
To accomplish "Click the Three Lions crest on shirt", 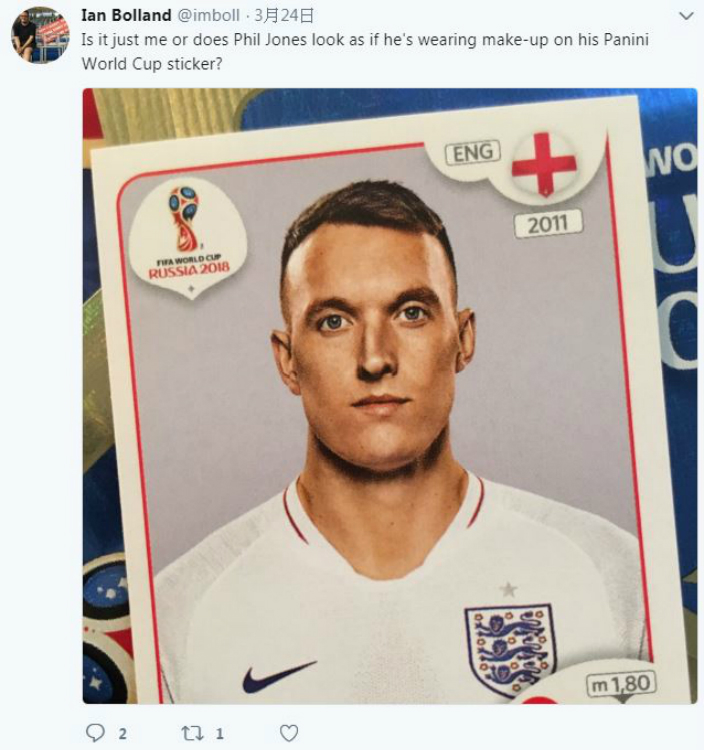I will (511, 650).
